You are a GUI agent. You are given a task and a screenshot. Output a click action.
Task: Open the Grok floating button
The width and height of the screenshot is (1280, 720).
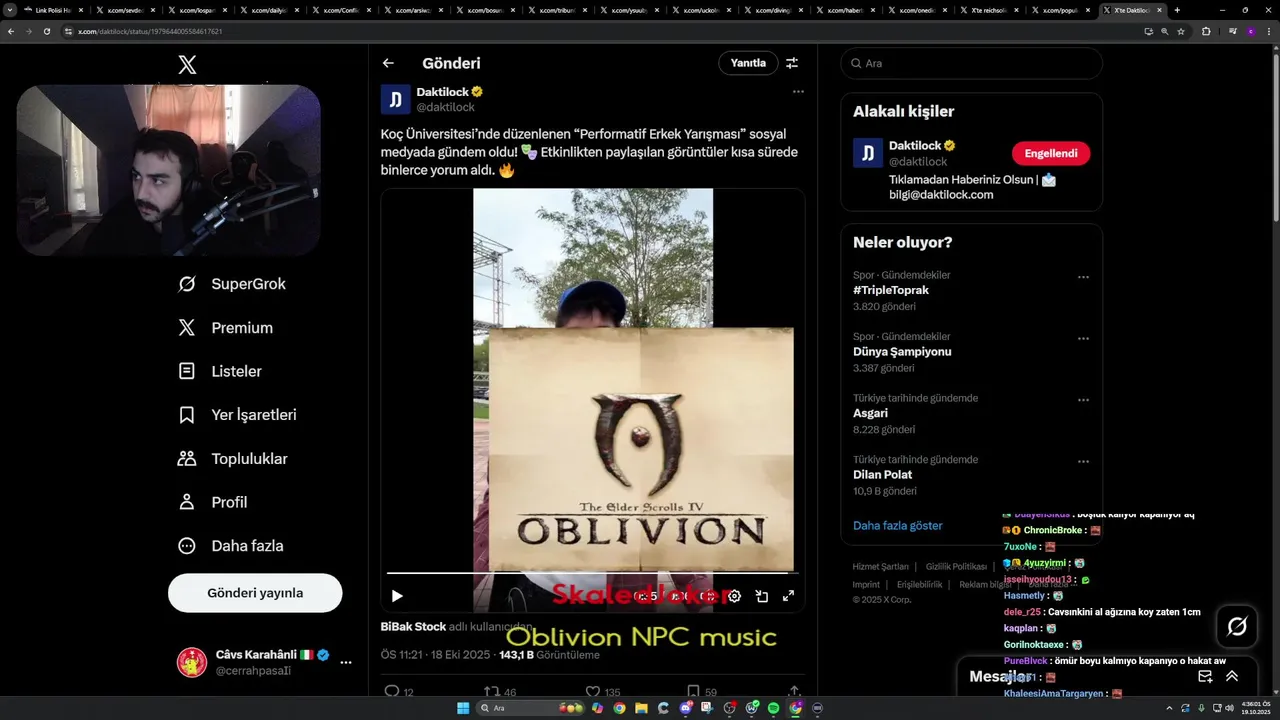pyautogui.click(x=1237, y=626)
